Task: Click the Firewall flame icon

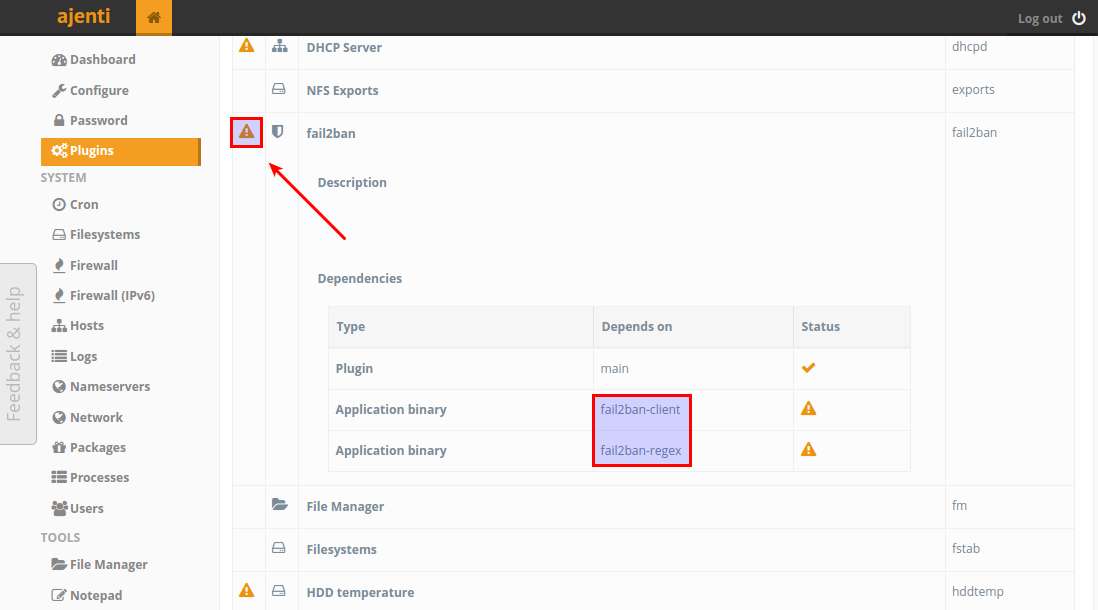Action: point(59,265)
